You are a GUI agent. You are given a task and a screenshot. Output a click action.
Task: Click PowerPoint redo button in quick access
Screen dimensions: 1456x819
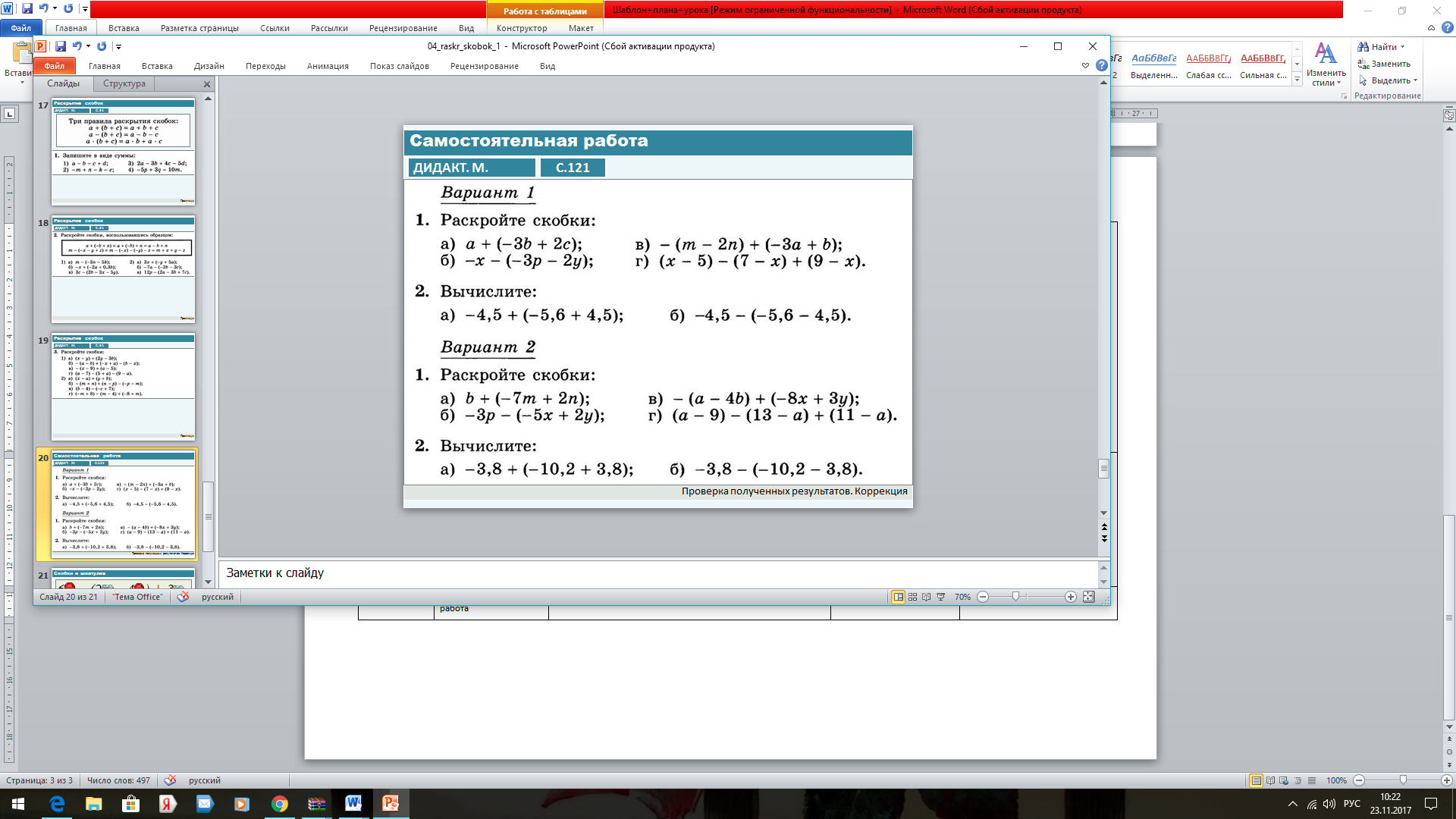pos(102,46)
